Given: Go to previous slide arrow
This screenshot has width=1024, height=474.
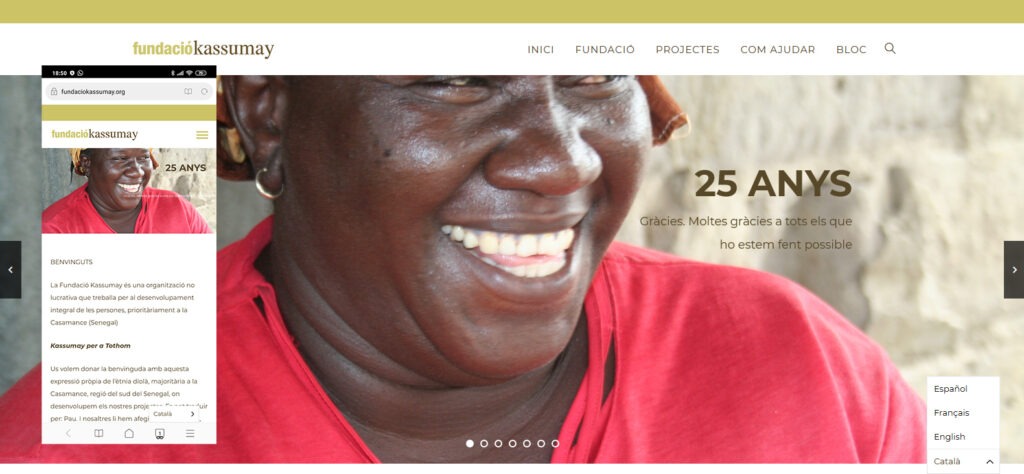Looking at the screenshot, I should tap(10, 270).
